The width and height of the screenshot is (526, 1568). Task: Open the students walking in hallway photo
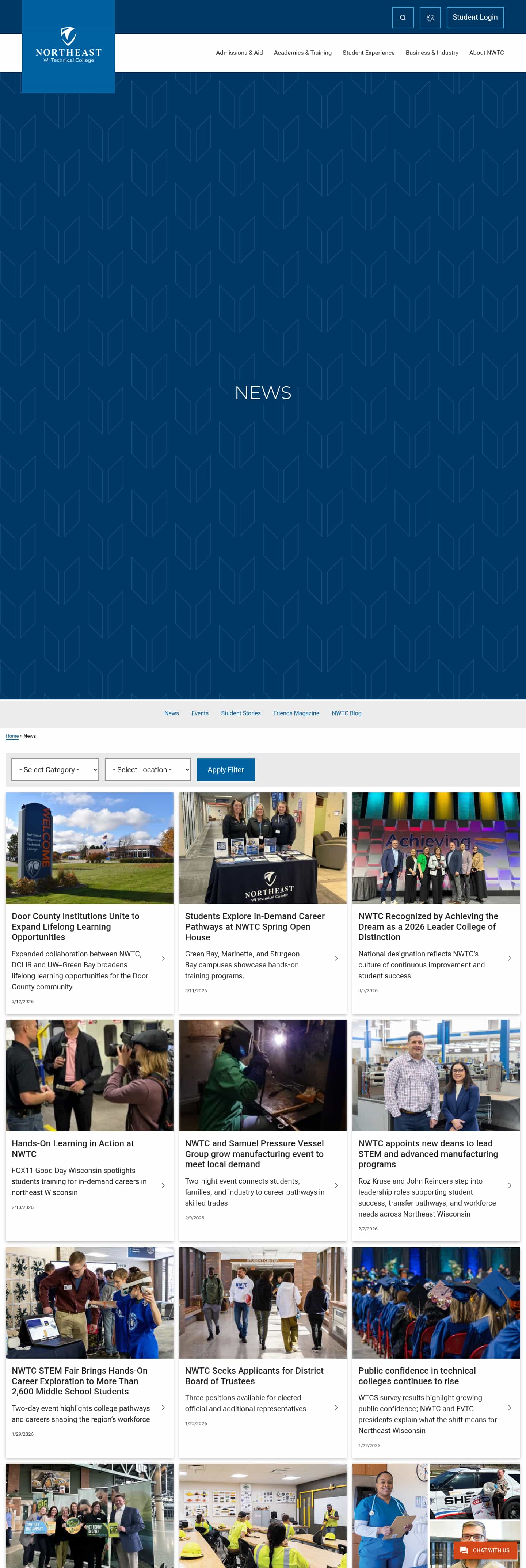pyautogui.click(x=263, y=1303)
